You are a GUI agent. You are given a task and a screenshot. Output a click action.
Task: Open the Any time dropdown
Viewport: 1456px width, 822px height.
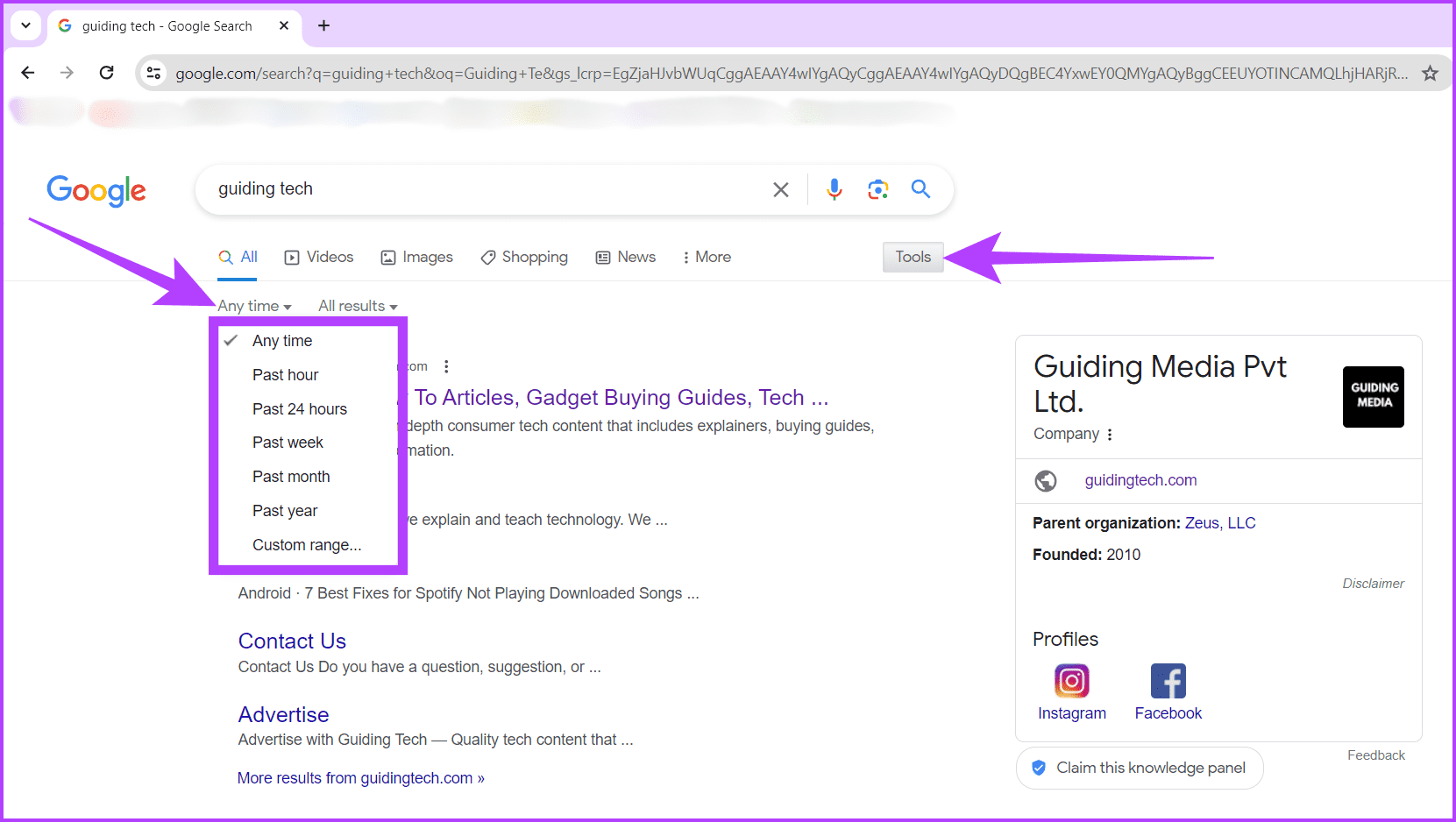point(253,305)
